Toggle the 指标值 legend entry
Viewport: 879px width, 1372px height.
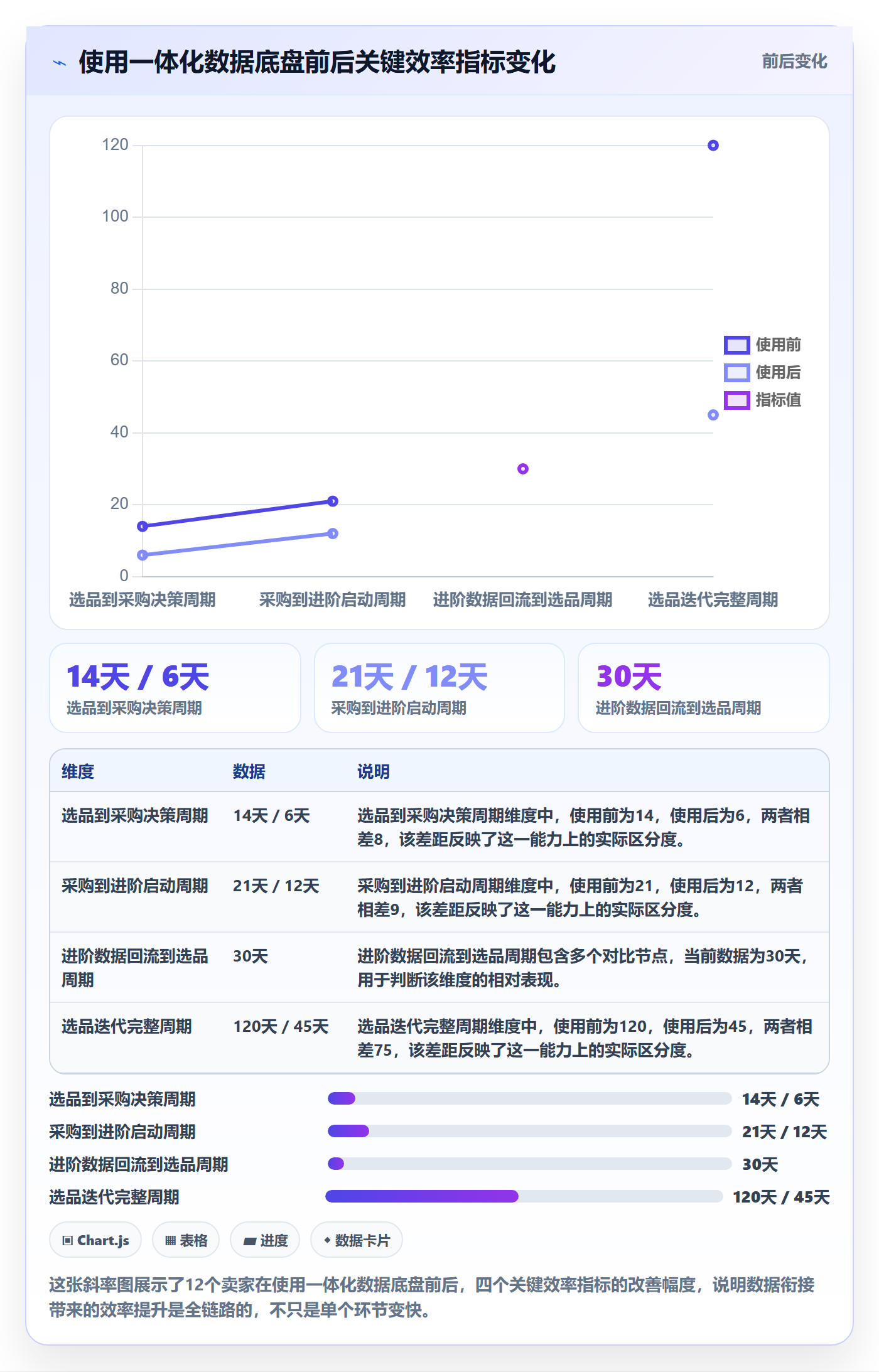tap(762, 400)
